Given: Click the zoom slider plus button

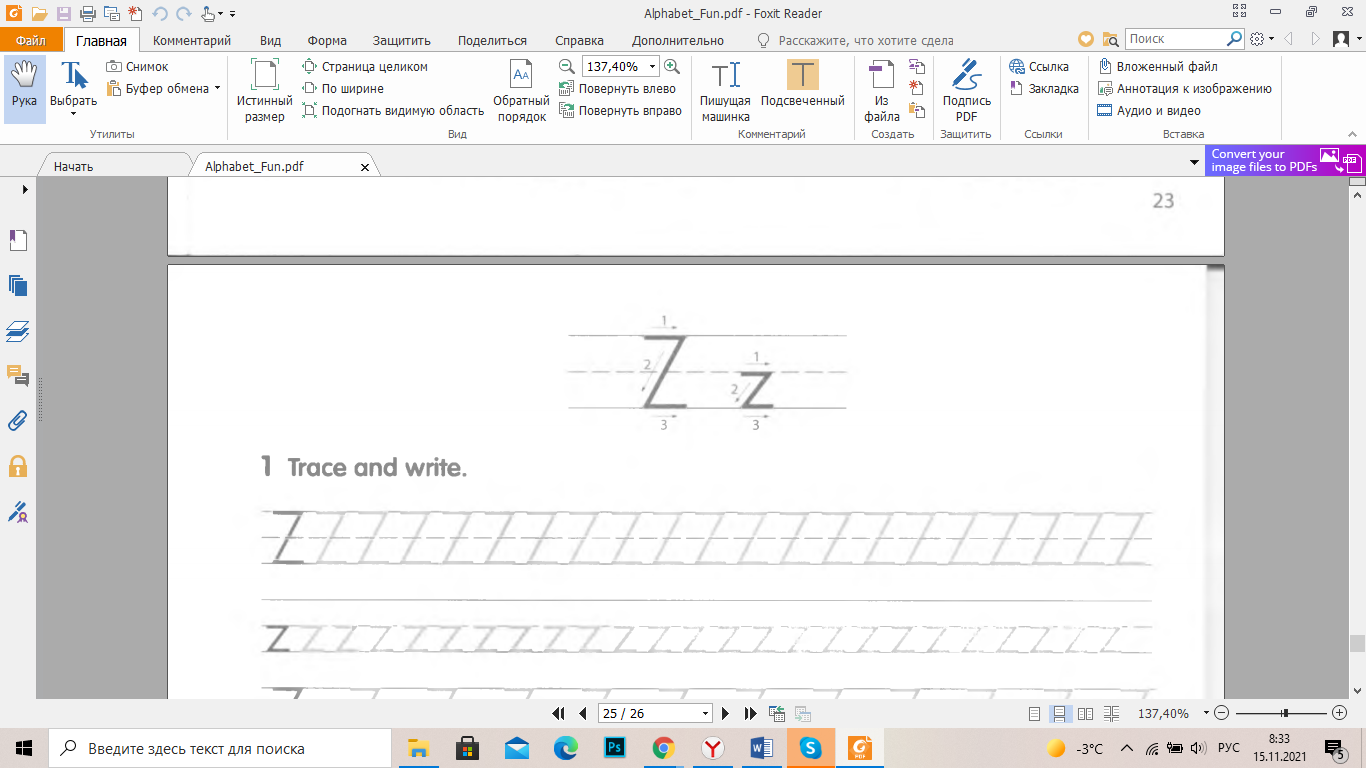Looking at the screenshot, I should pos(1340,714).
